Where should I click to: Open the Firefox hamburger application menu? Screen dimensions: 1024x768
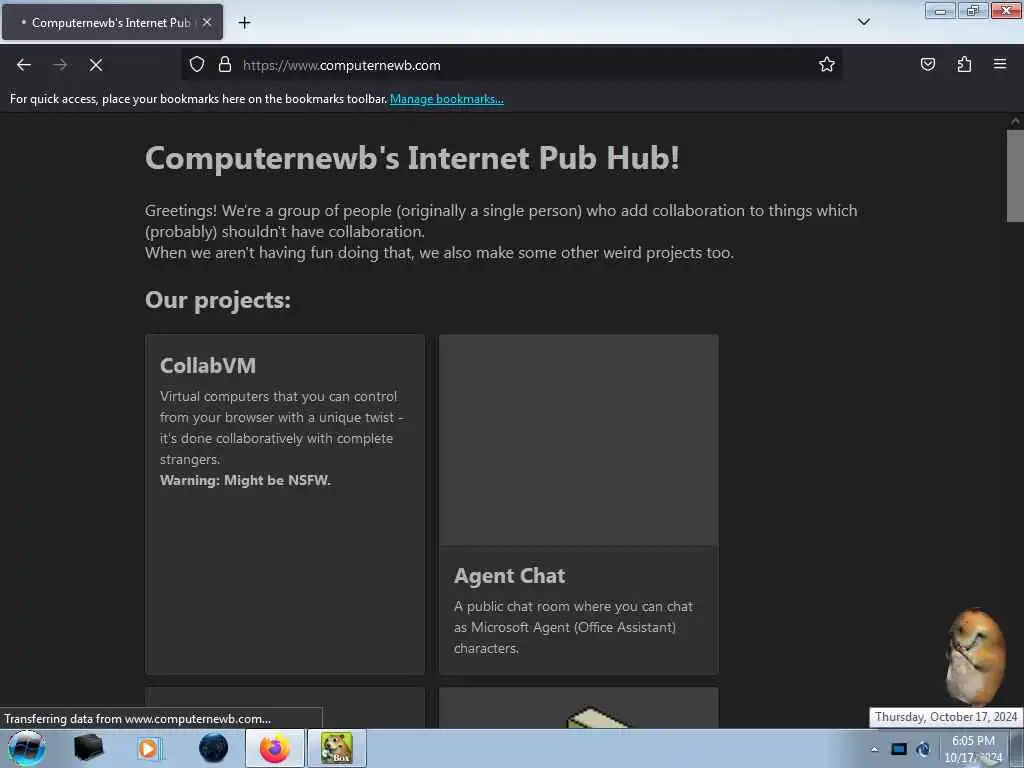pyautogui.click(x=999, y=65)
